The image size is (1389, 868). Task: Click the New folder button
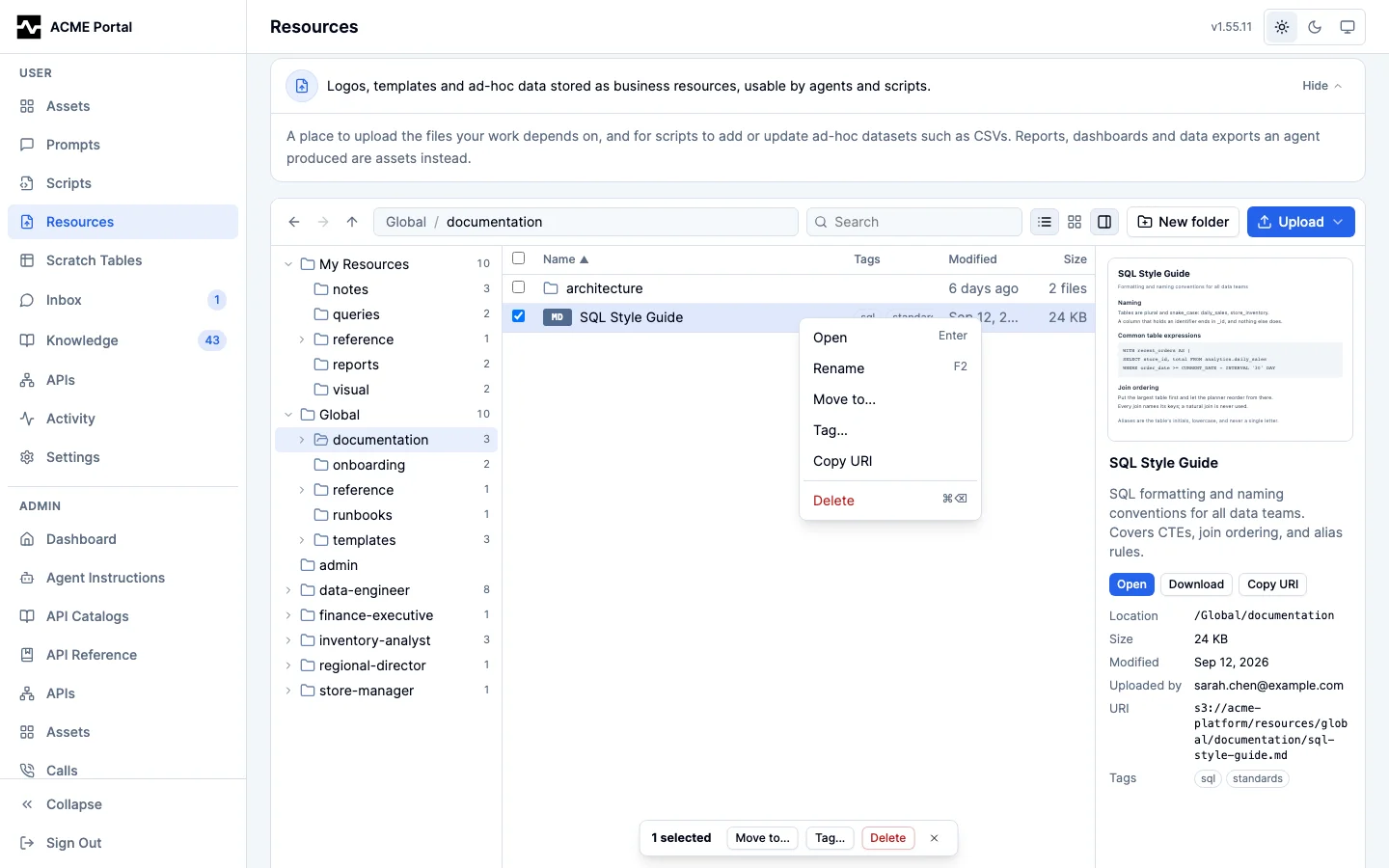1184,222
